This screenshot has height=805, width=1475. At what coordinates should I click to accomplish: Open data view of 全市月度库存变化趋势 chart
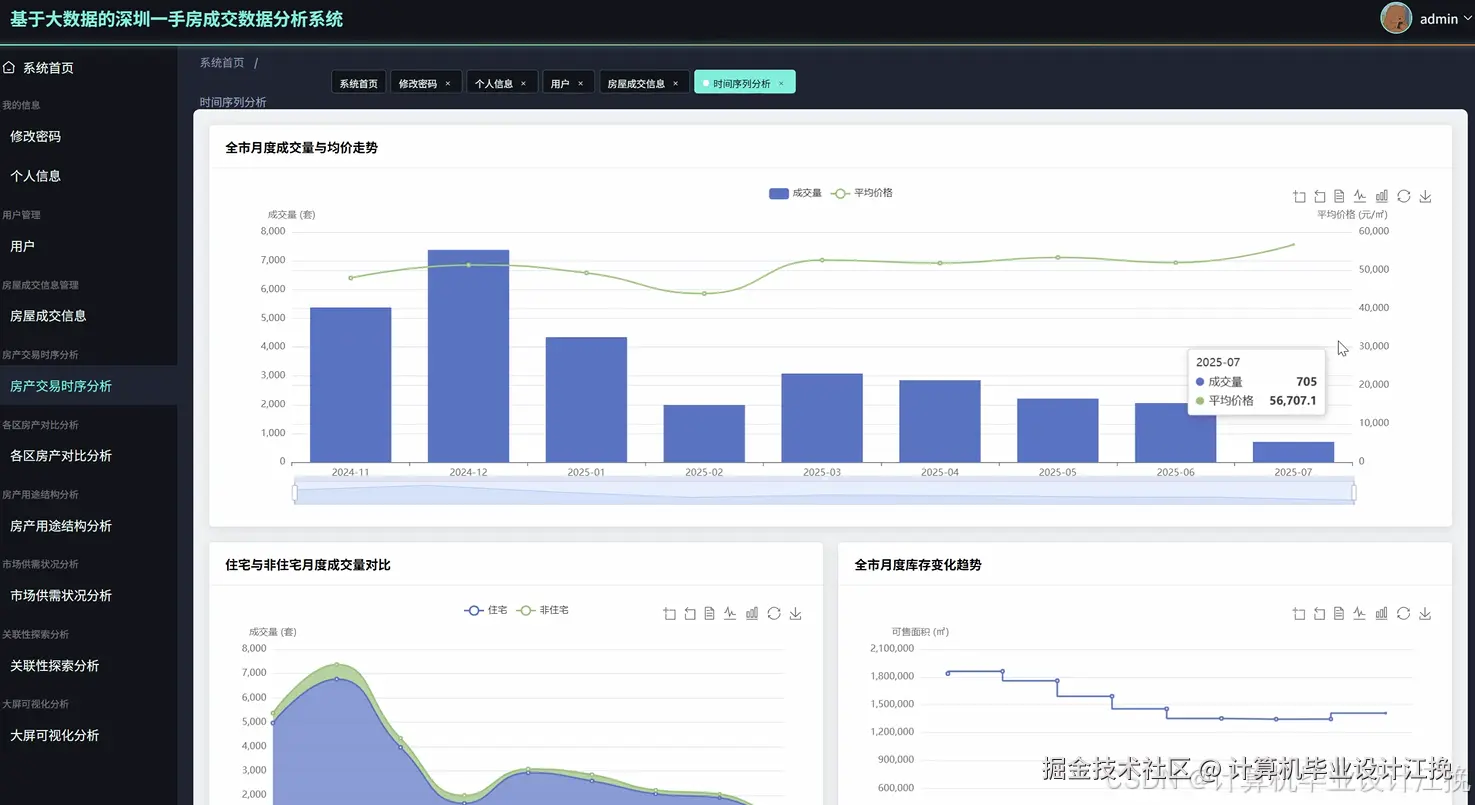(x=1339, y=614)
